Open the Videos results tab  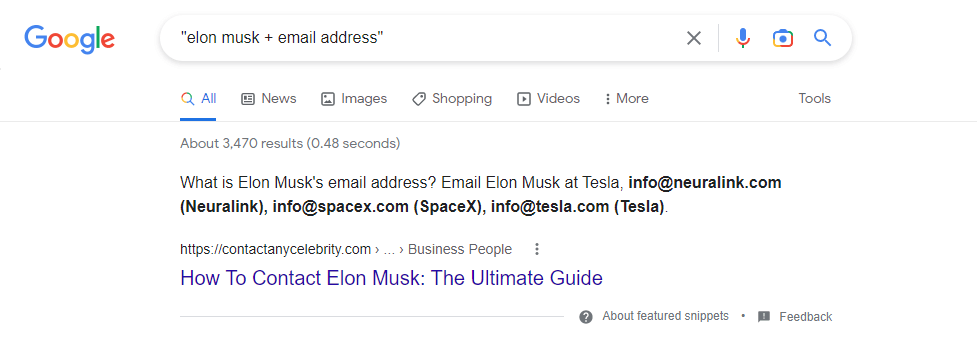click(x=548, y=99)
